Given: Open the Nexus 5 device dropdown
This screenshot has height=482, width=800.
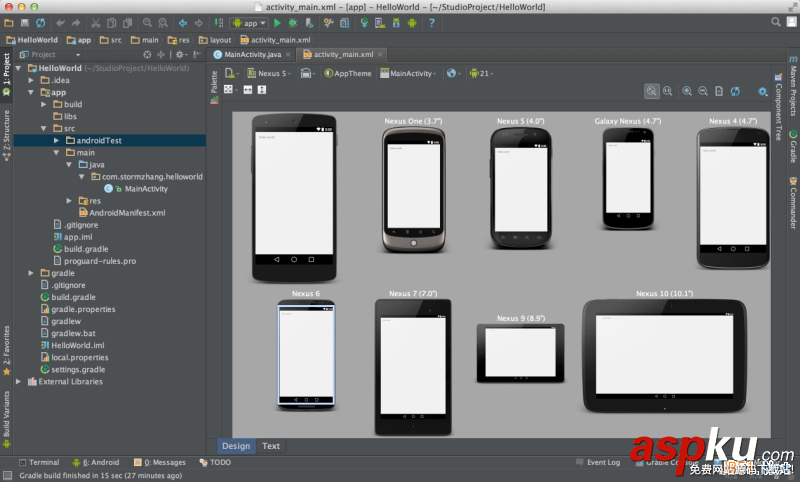Looking at the screenshot, I should [270, 73].
